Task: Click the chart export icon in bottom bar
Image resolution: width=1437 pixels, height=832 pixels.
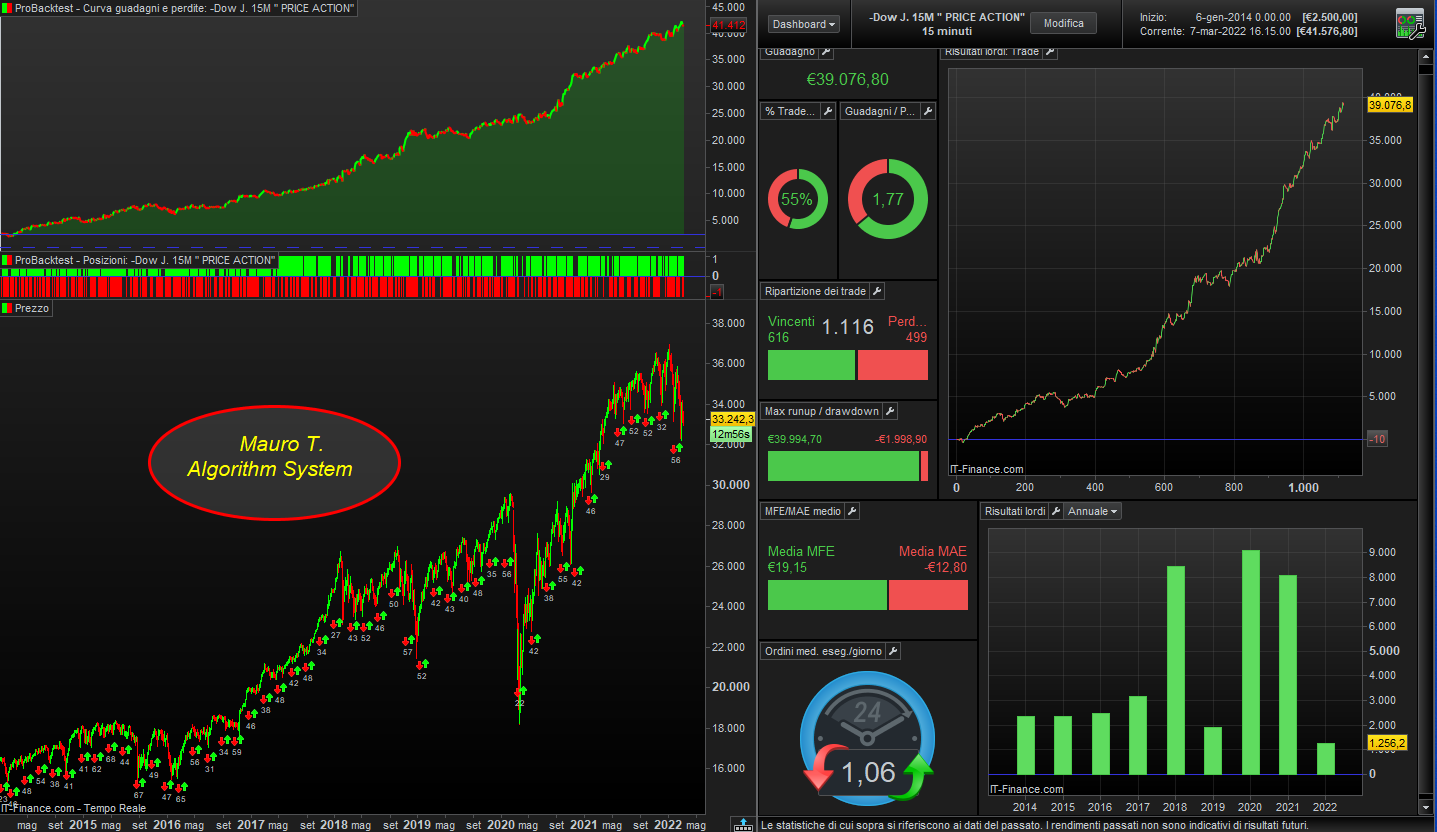Action: (743, 824)
